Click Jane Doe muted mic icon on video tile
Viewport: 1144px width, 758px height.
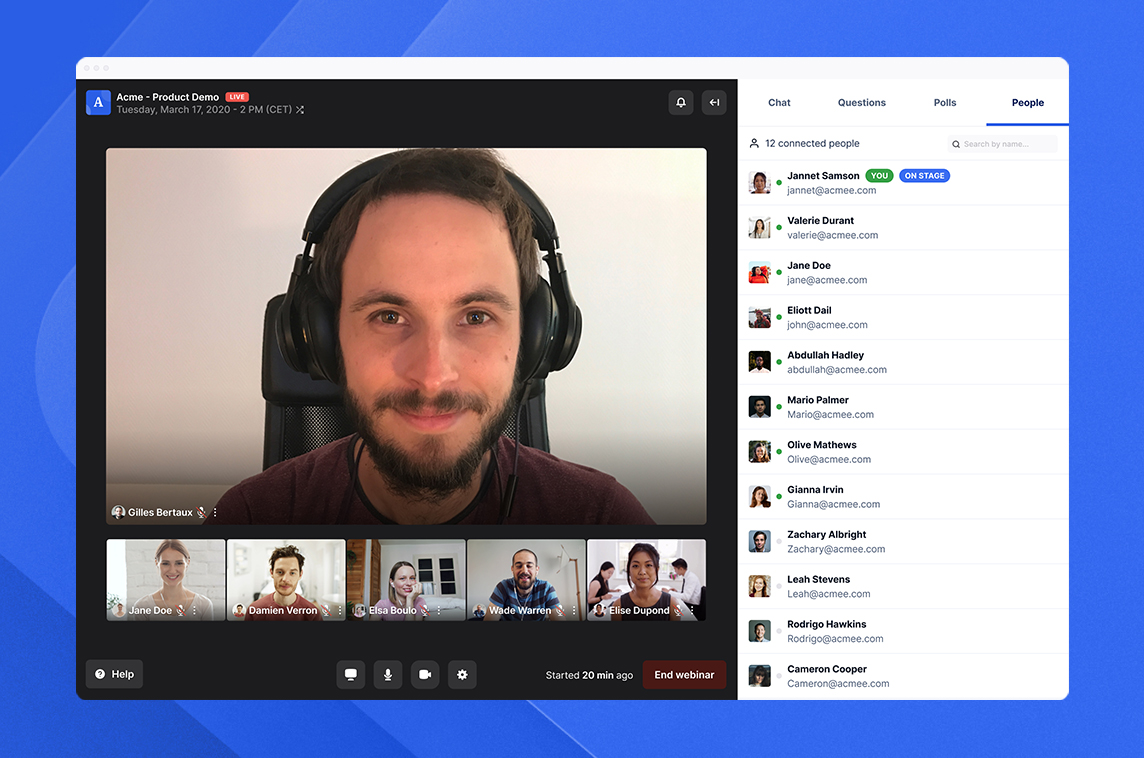tap(181, 611)
